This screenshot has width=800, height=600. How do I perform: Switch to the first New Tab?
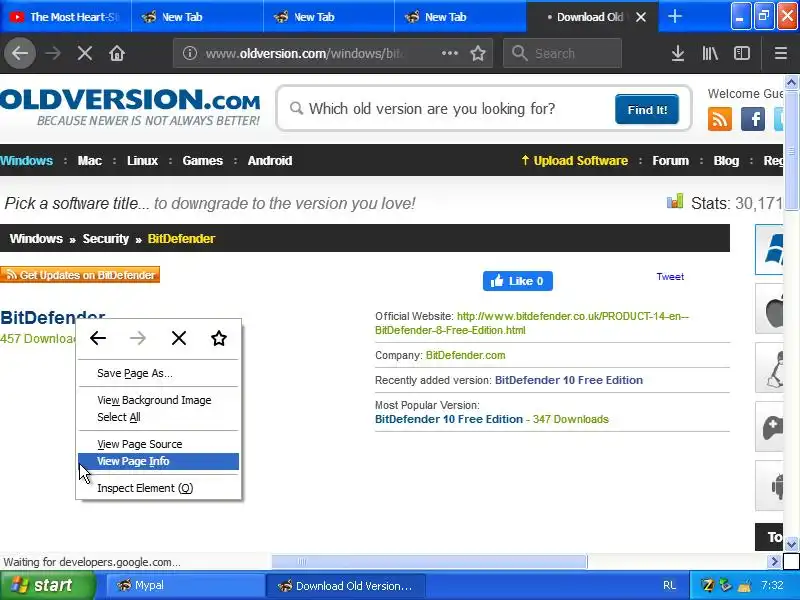(x=197, y=17)
